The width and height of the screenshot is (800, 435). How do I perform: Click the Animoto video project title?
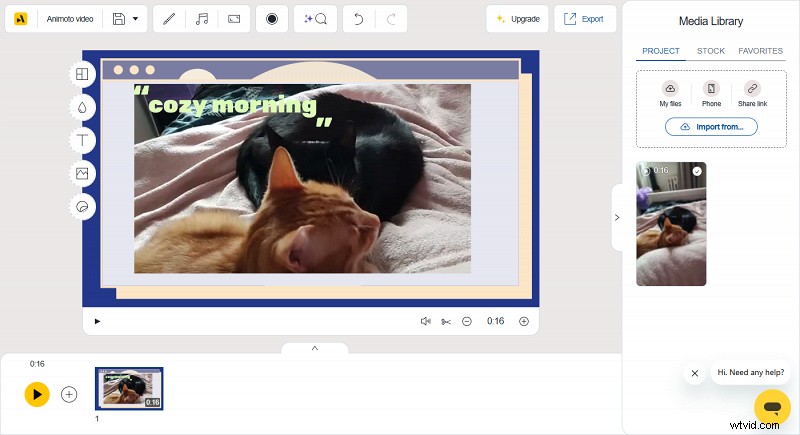click(x=70, y=19)
